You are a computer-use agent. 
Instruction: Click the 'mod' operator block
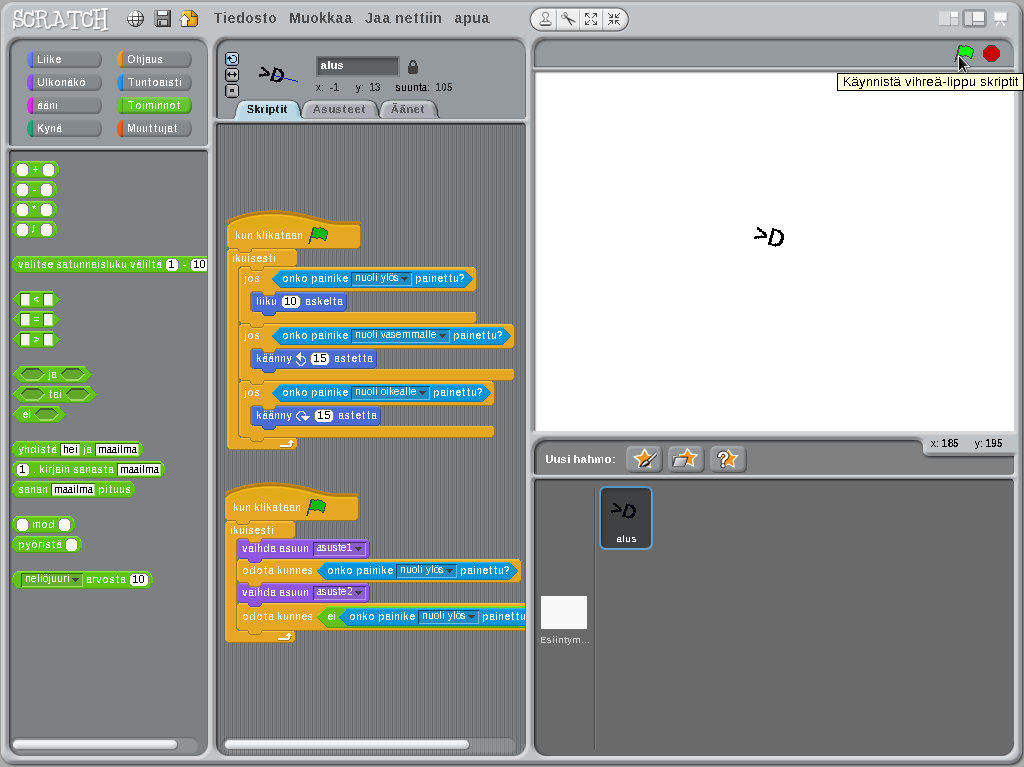click(43, 525)
